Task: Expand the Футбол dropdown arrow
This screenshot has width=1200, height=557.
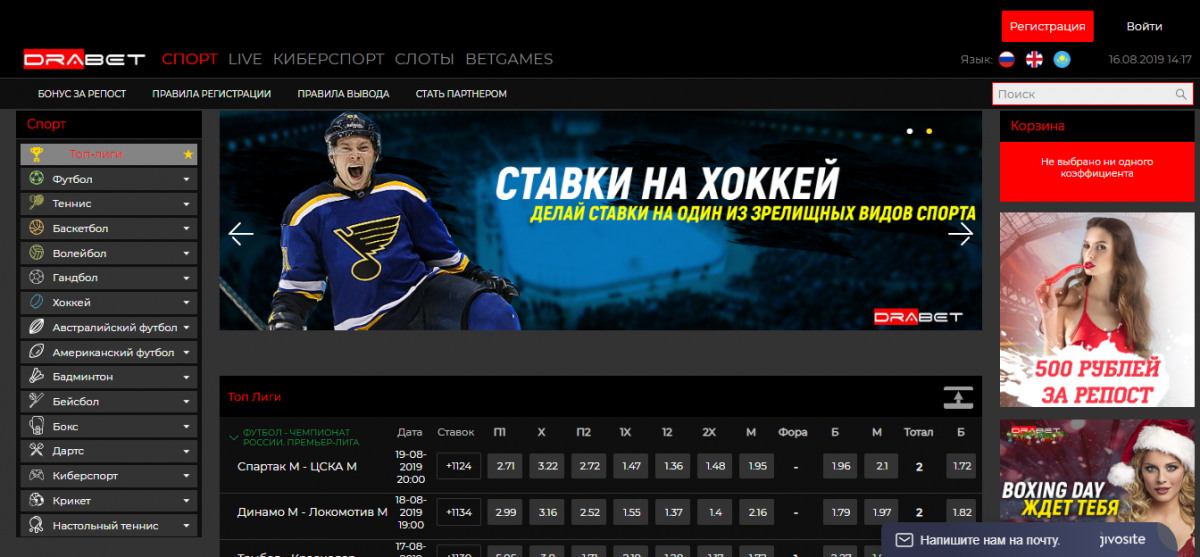Action: pyautogui.click(x=186, y=180)
